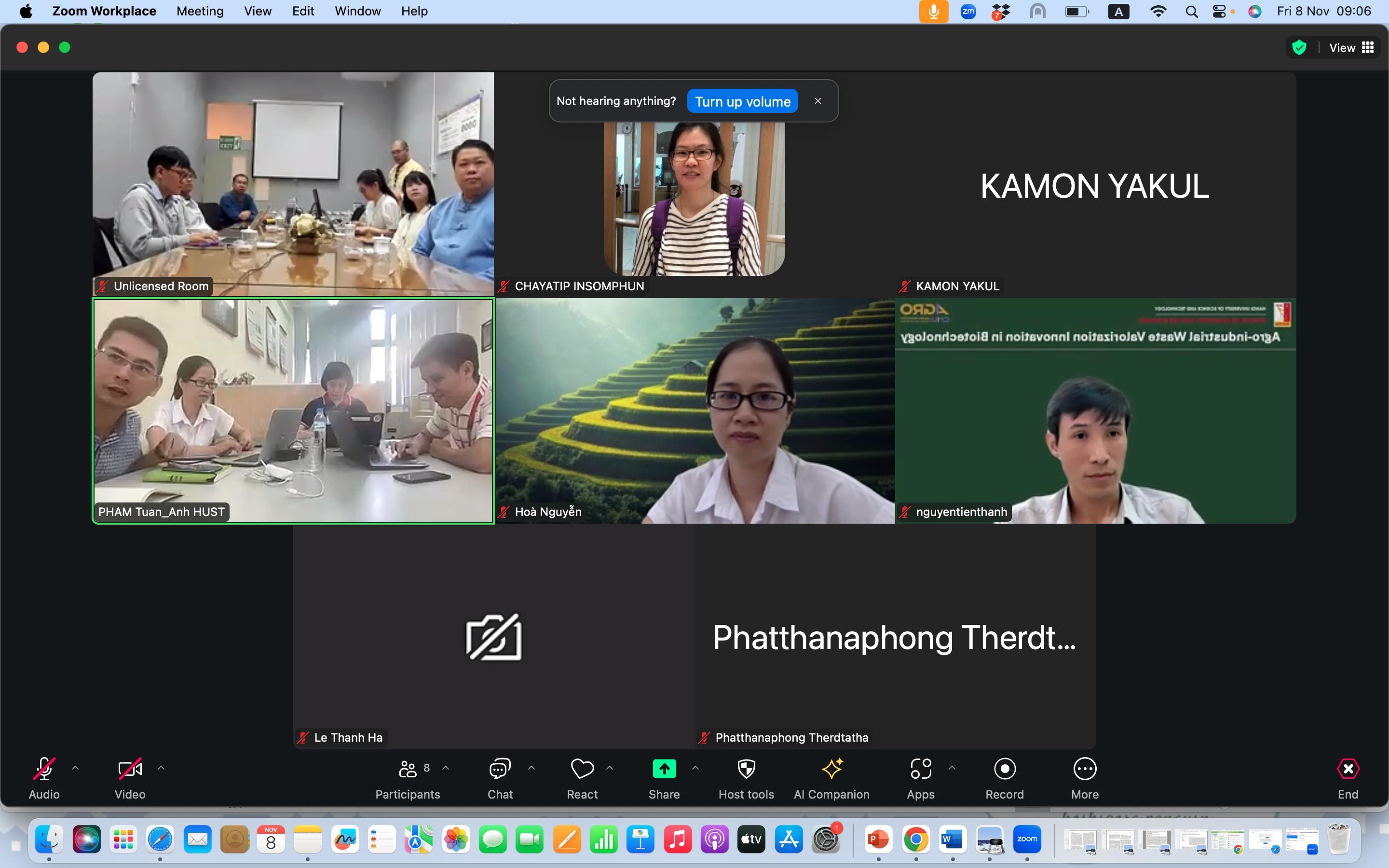
Task: Click the green encryption shield icon
Action: point(1299,48)
